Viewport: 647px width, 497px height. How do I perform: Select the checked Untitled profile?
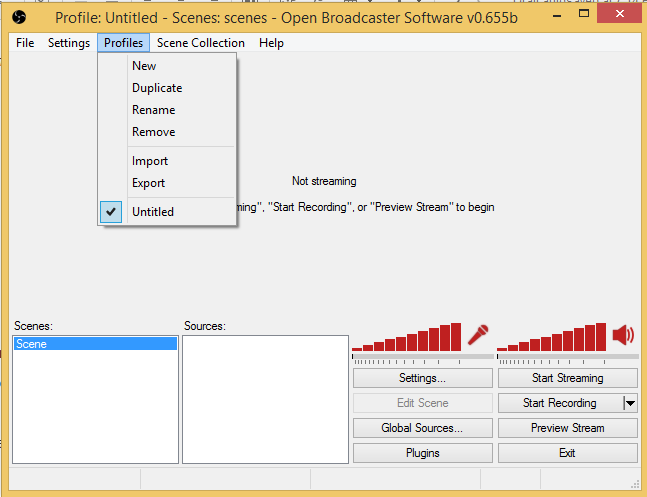pos(153,212)
